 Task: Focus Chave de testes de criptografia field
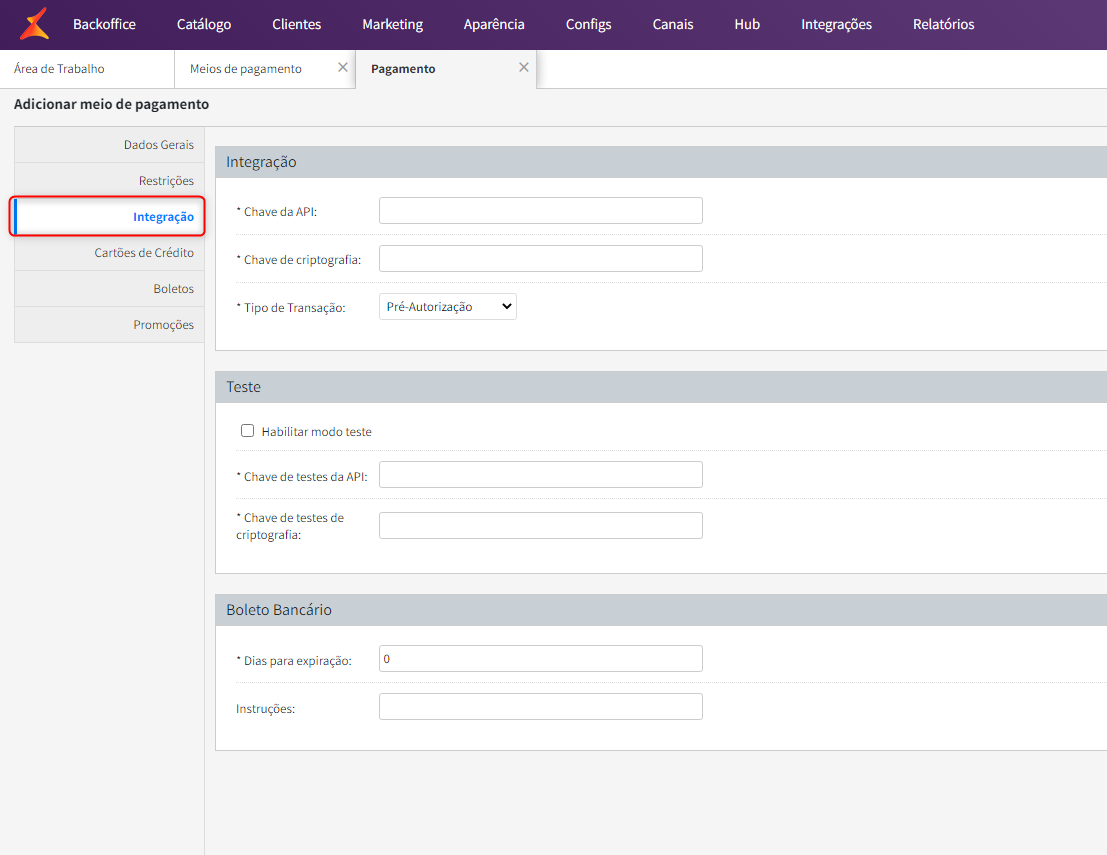coord(541,525)
